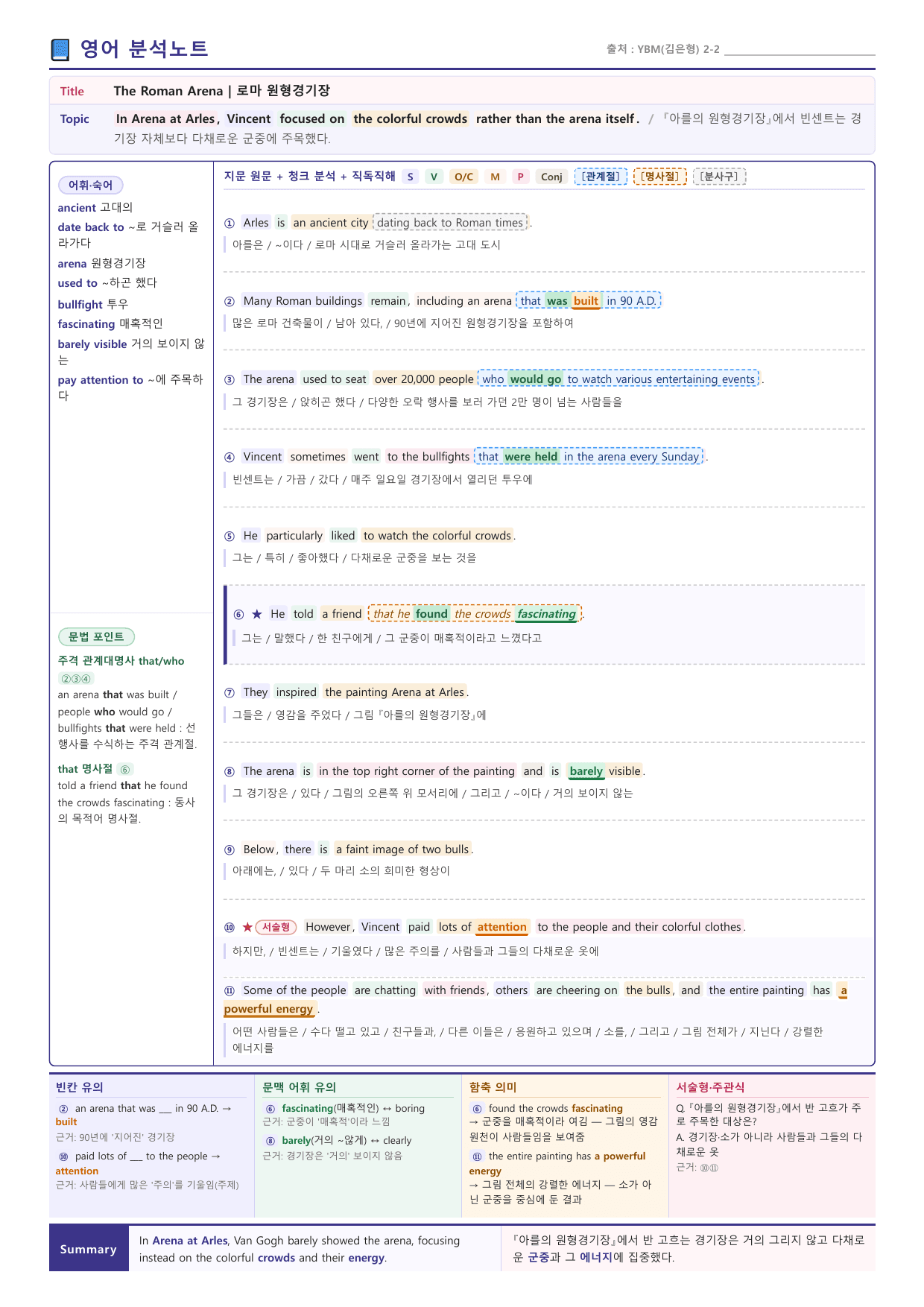Click the red star icon in sentence 10
924x1307 pixels.
[247, 927]
